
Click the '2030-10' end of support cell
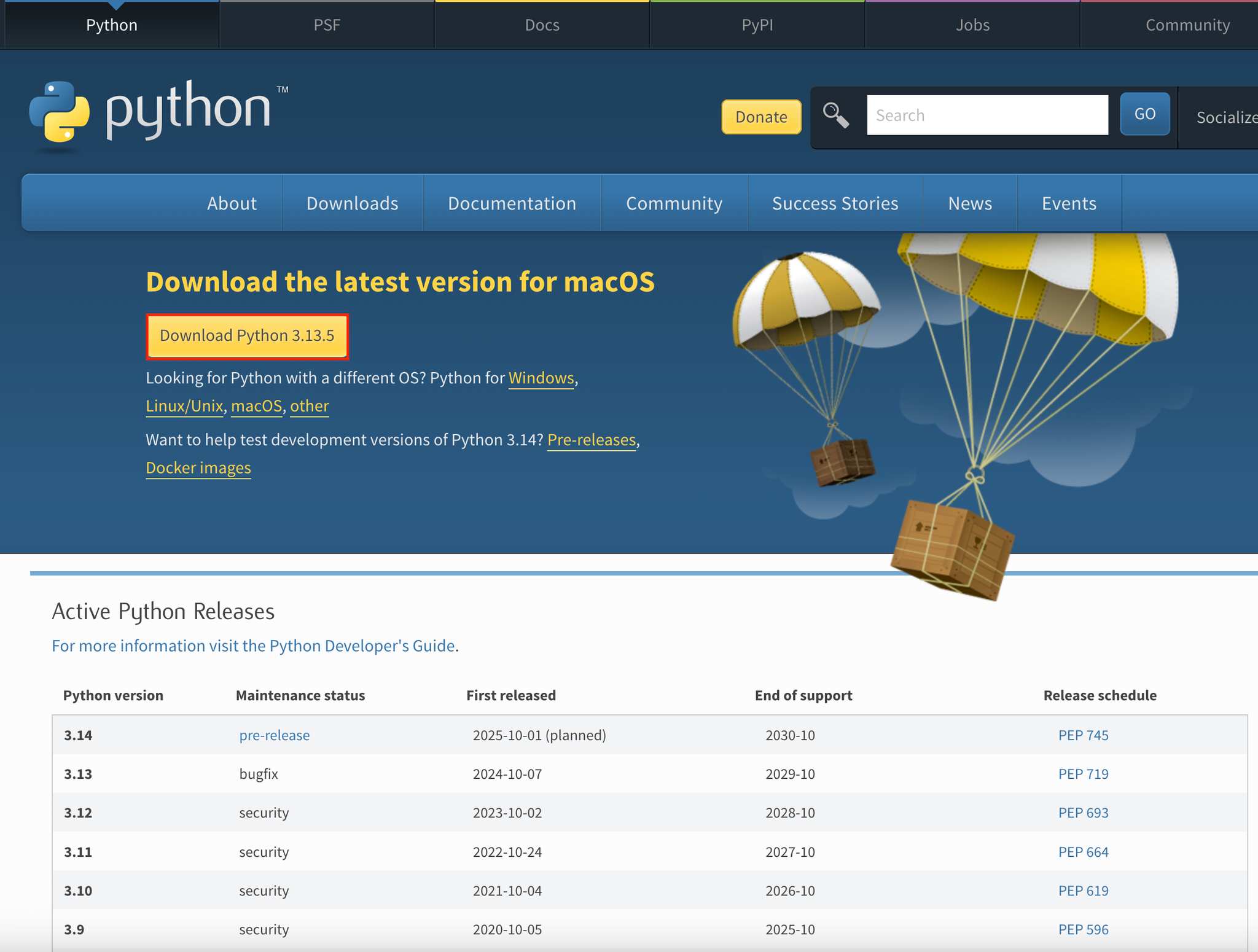tap(790, 735)
